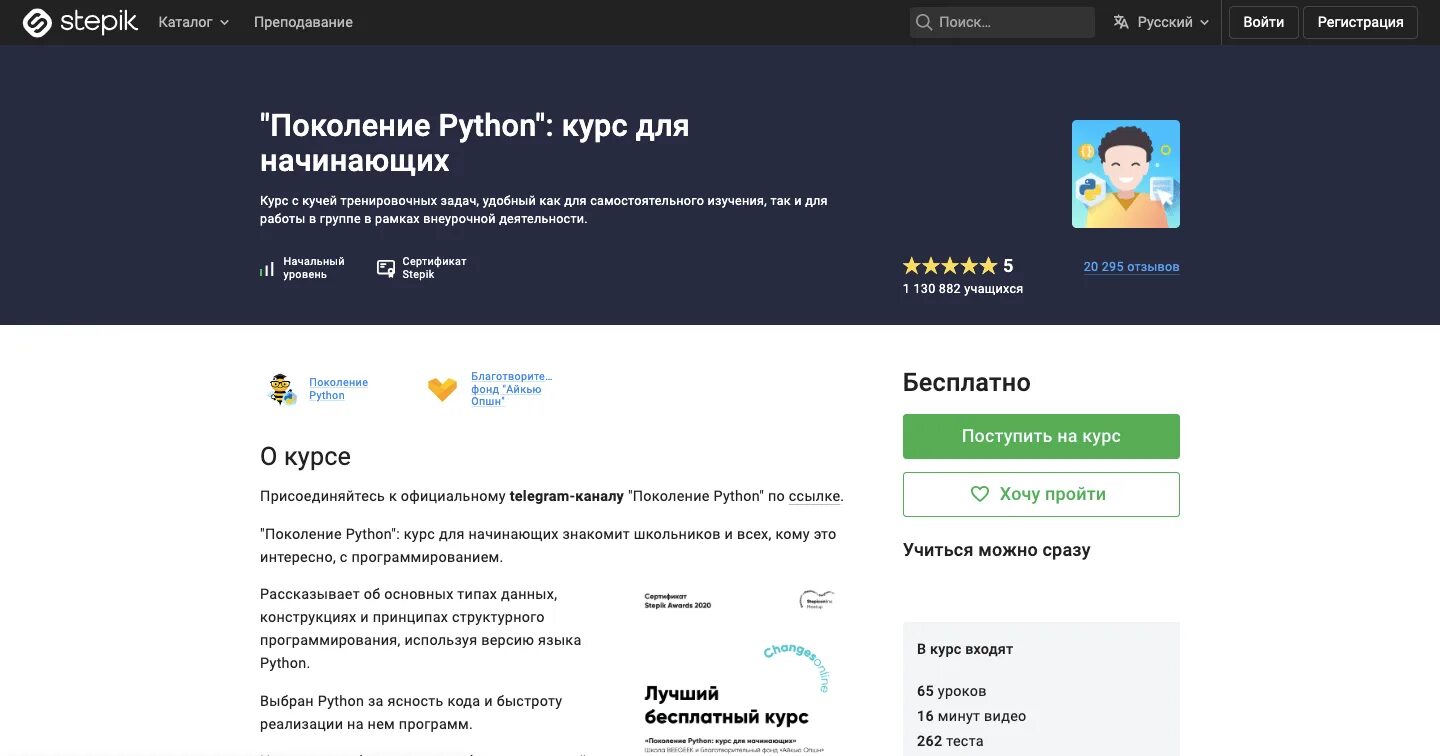This screenshot has width=1440, height=756.
Task: Click the Регистрация button
Action: (1360, 22)
